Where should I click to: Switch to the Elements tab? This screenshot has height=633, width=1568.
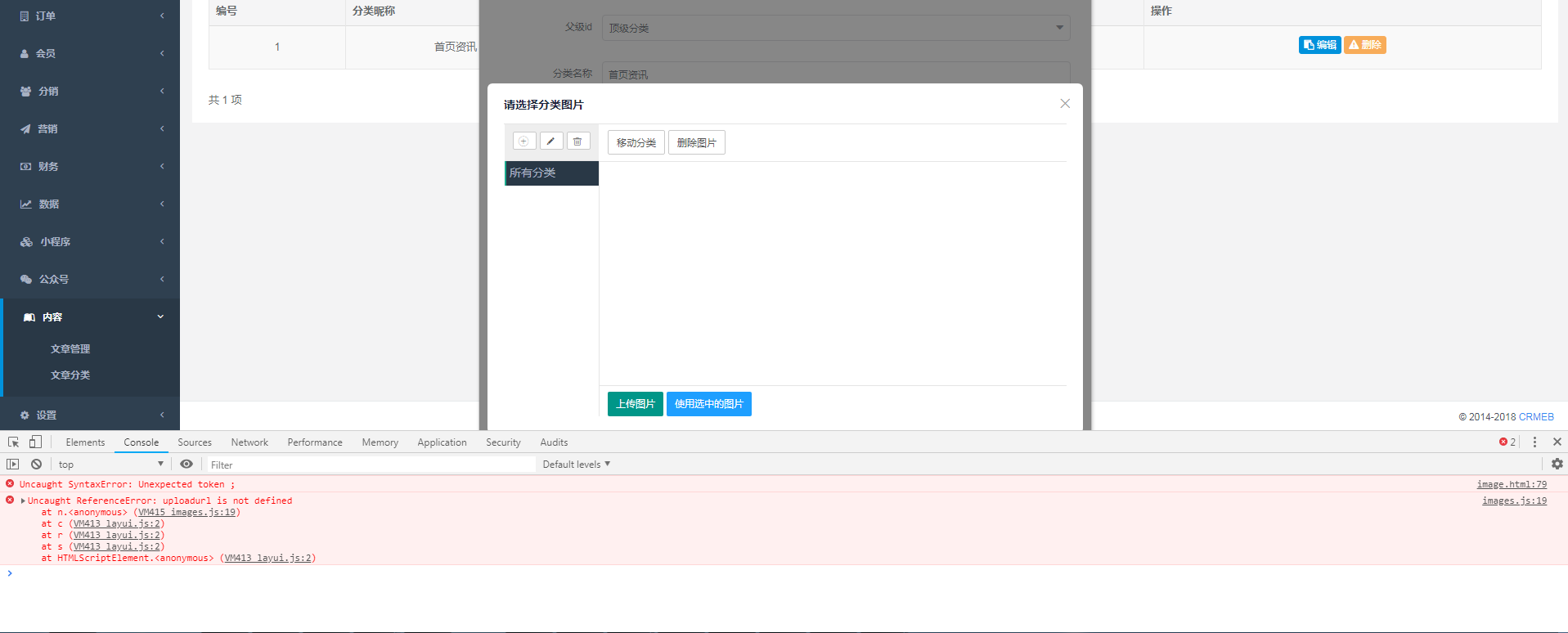pos(85,442)
